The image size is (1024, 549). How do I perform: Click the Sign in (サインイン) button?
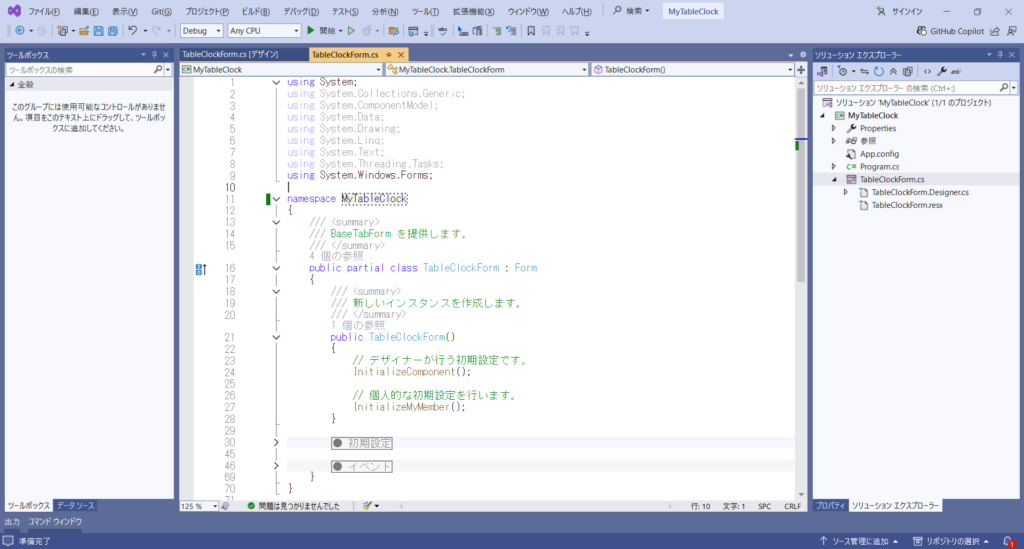point(899,11)
